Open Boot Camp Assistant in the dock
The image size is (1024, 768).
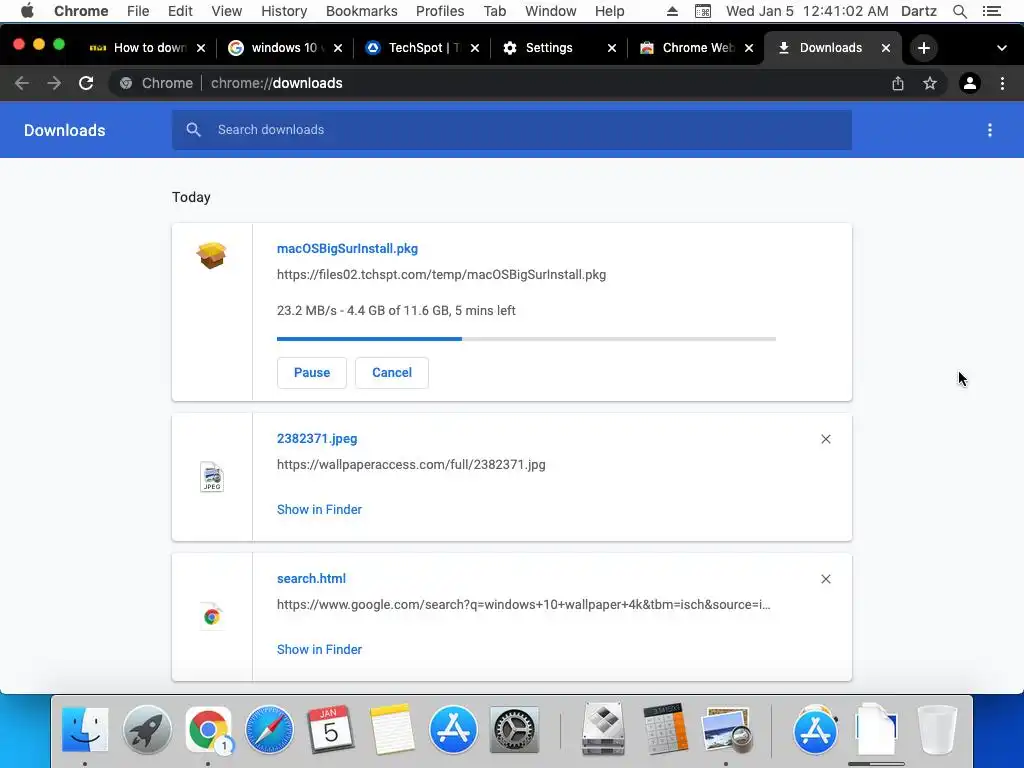tap(603, 729)
